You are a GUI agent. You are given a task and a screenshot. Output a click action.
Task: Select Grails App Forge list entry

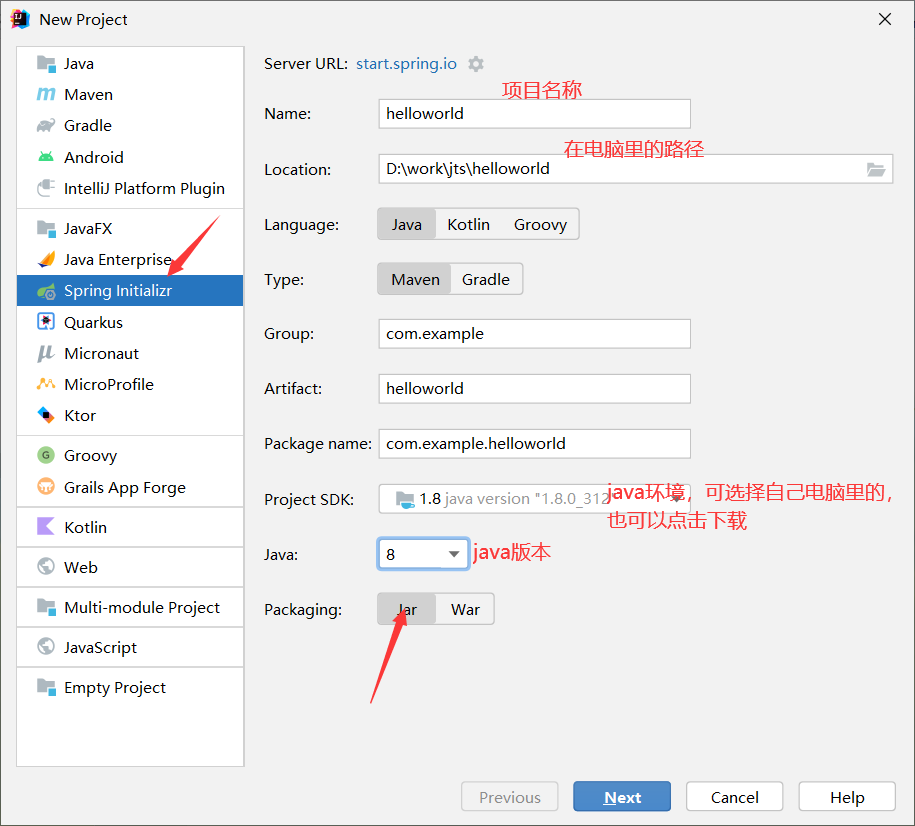130,486
